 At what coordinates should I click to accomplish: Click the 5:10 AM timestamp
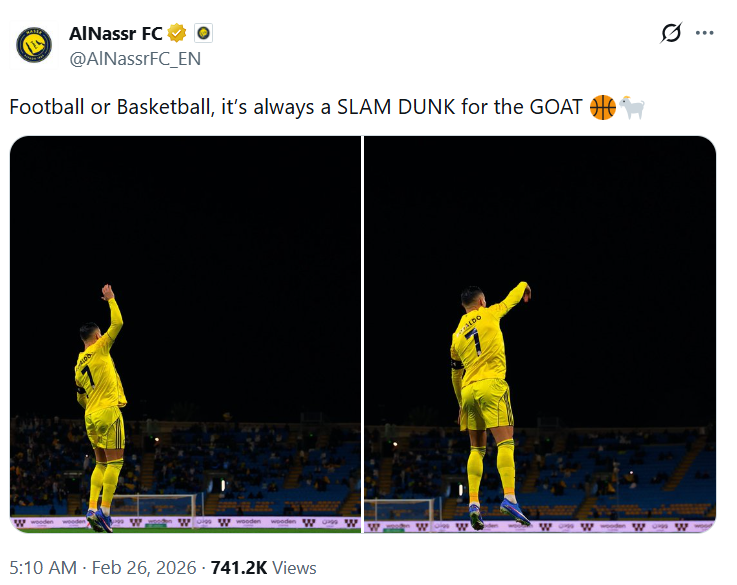click(x=43, y=568)
